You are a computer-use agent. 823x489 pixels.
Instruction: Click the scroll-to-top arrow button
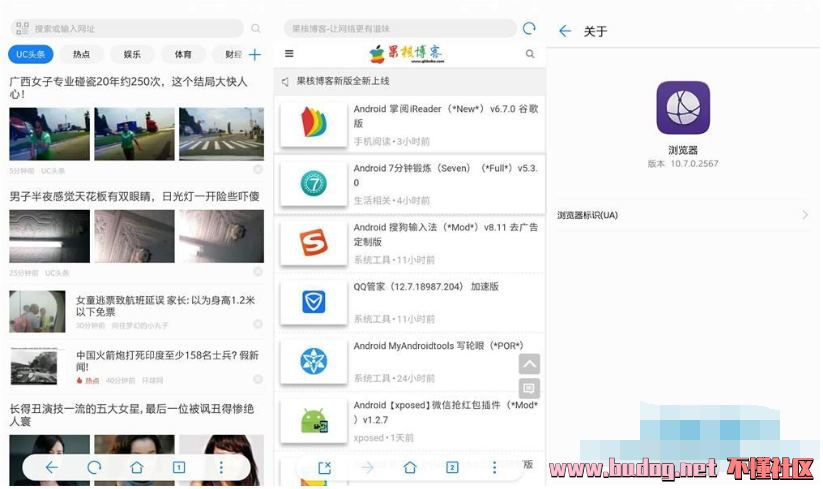pos(529,364)
